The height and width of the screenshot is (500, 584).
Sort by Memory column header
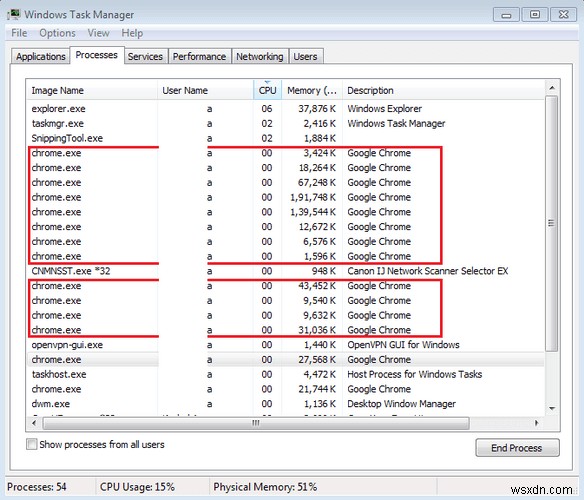(x=312, y=91)
